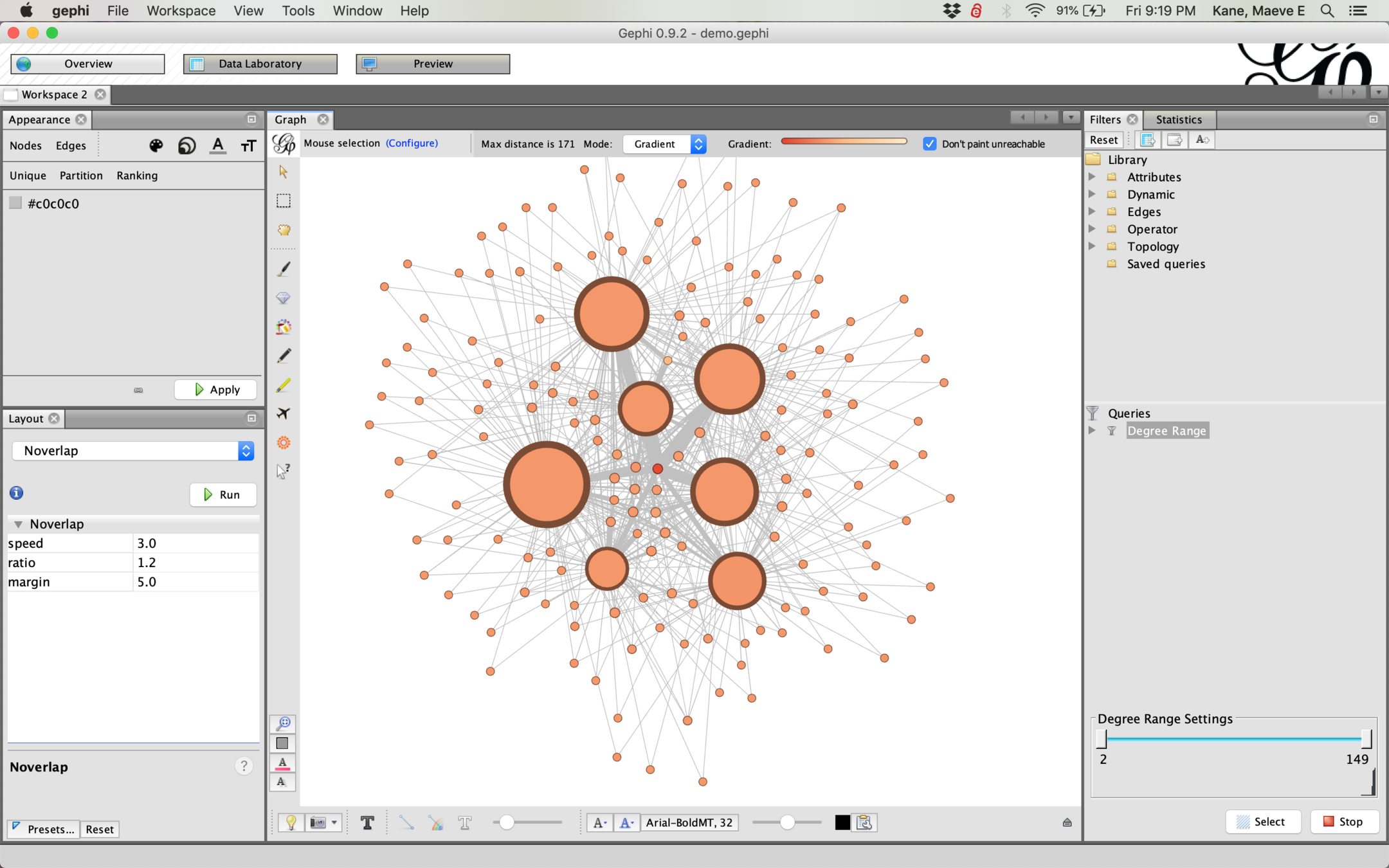Switch to the Statistics tab
Image resolution: width=1389 pixels, height=868 pixels.
click(x=1178, y=120)
